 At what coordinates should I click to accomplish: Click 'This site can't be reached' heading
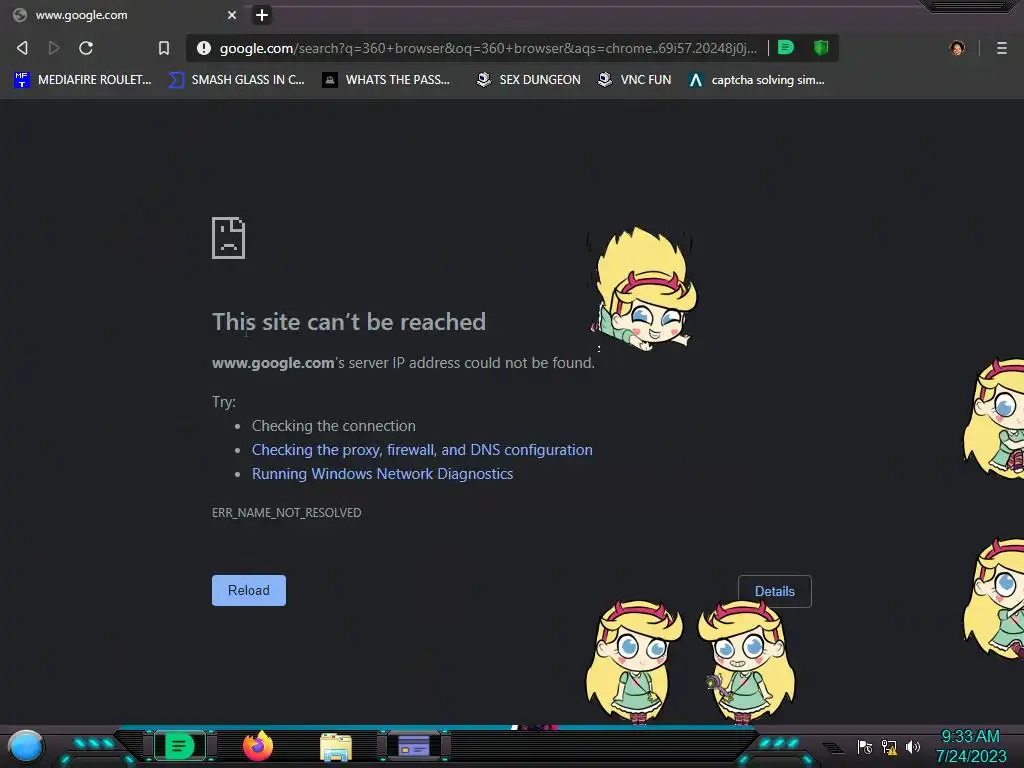(349, 321)
